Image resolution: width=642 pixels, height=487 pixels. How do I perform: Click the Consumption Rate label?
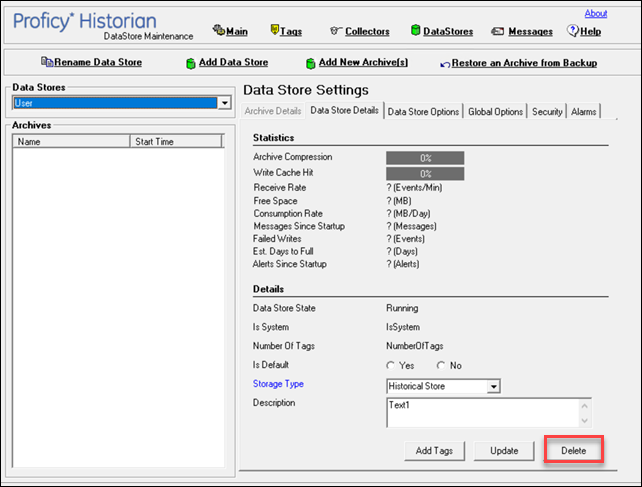[288, 213]
